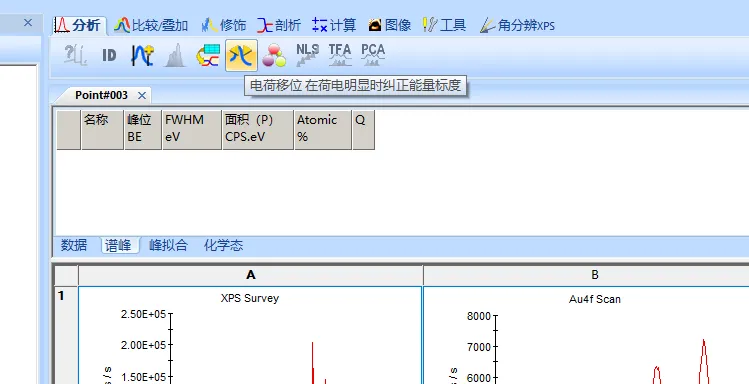Click the Q column header

[364, 130]
